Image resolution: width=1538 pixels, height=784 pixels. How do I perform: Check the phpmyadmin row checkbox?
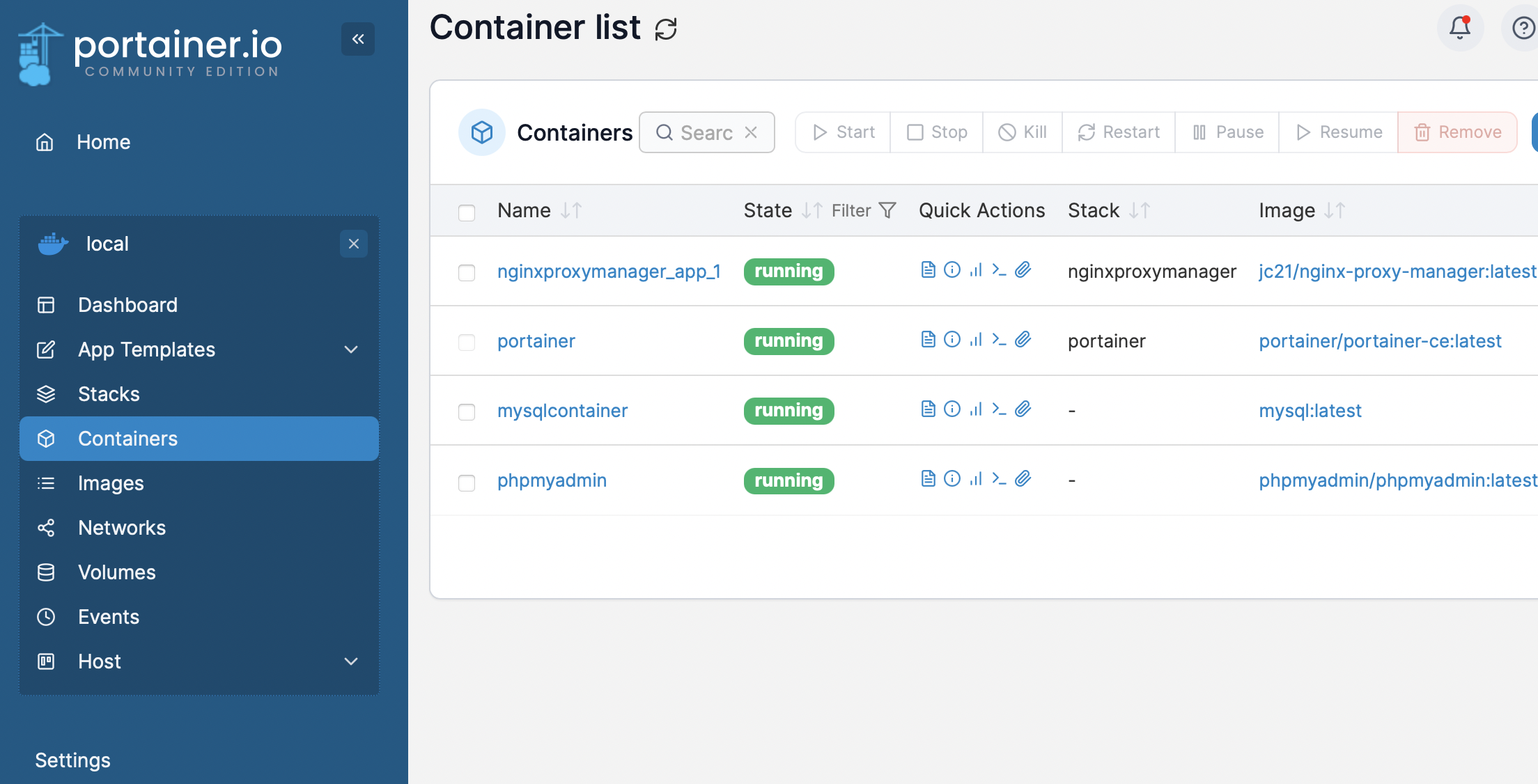pyautogui.click(x=467, y=483)
